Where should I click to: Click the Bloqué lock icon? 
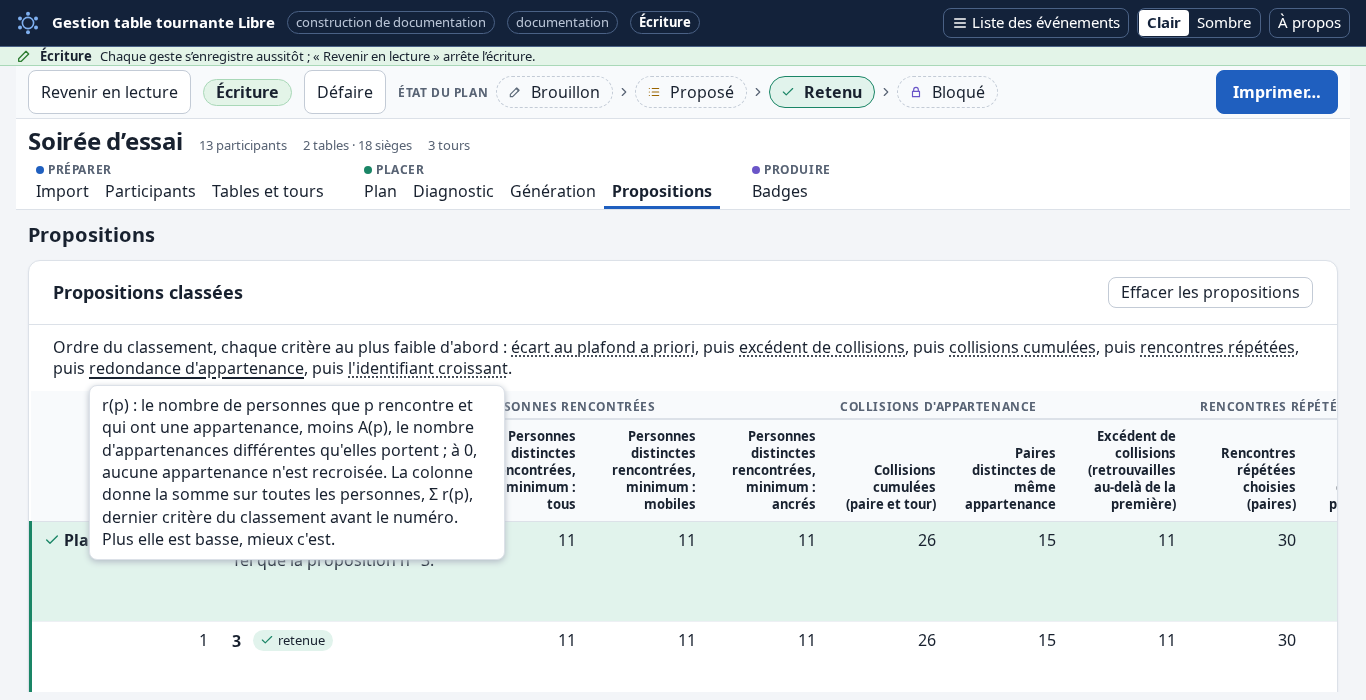click(x=916, y=92)
